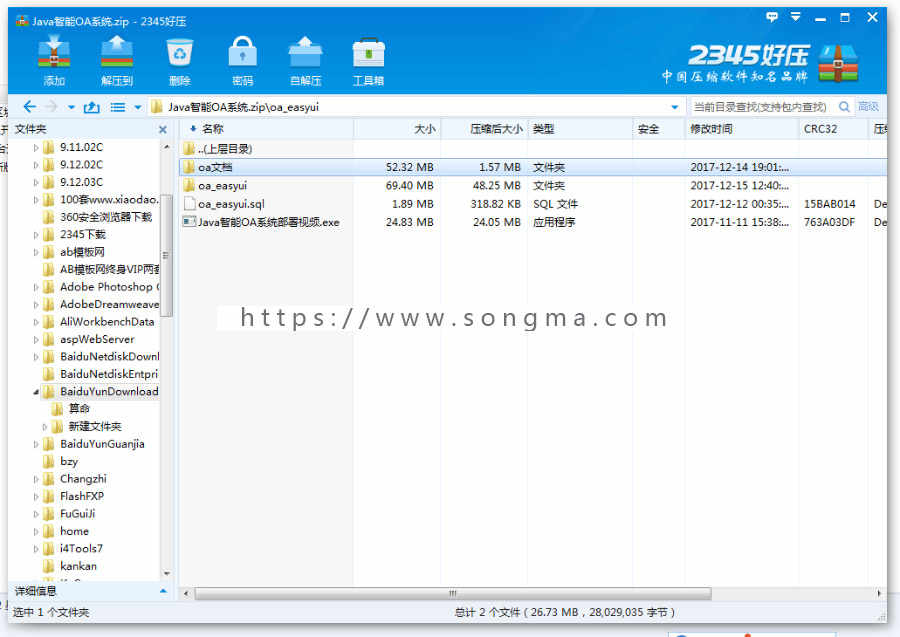The image size is (900, 637).
Task: Open navigation history dropdown arrow
Action: [x=71, y=107]
